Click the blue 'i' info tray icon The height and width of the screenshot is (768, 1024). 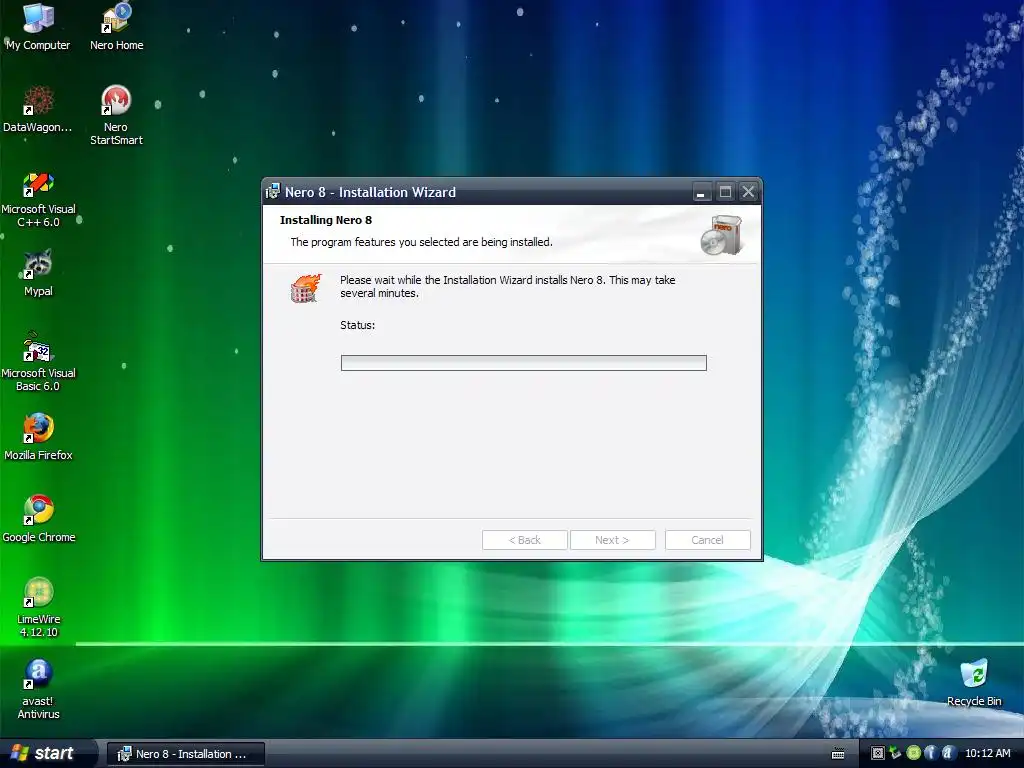(x=930, y=753)
